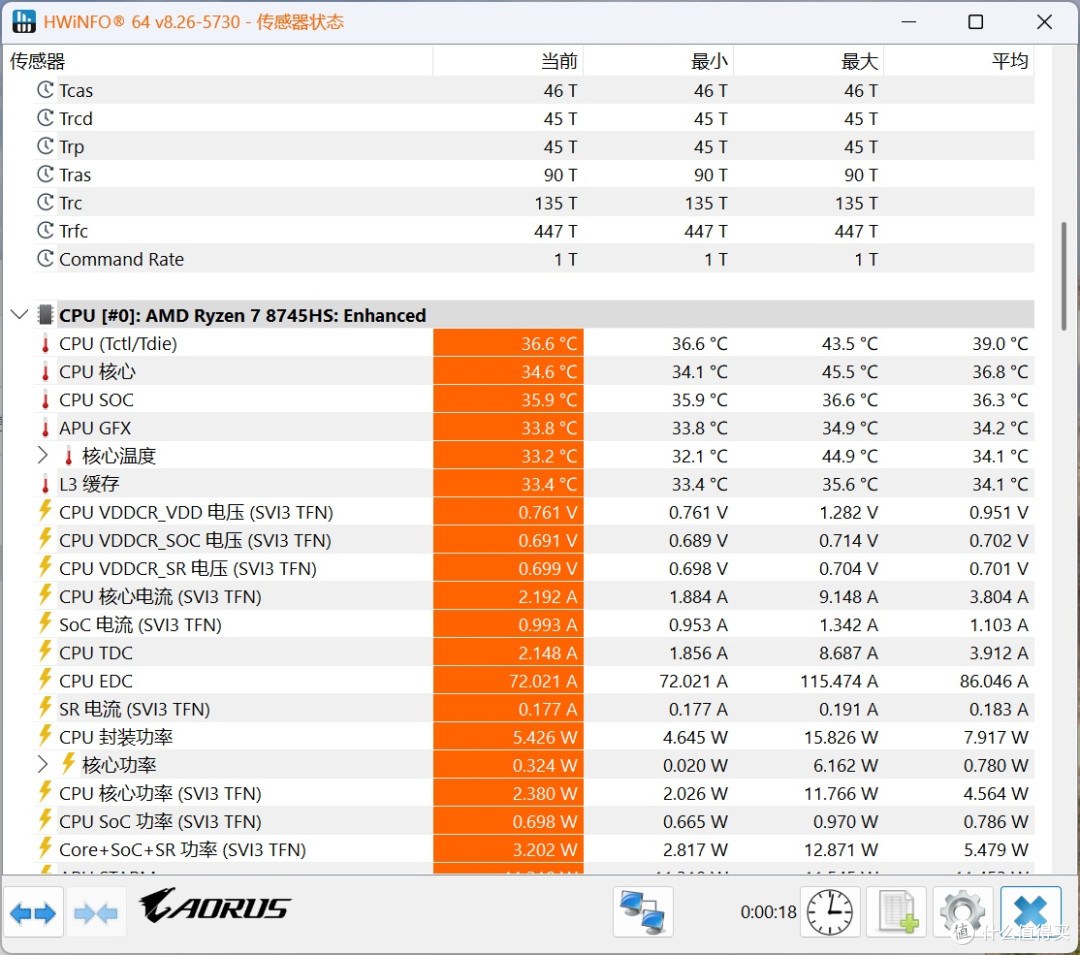This screenshot has height=955, width=1080.
Task: Click lightning icon beside CPU TDC
Action: point(45,651)
